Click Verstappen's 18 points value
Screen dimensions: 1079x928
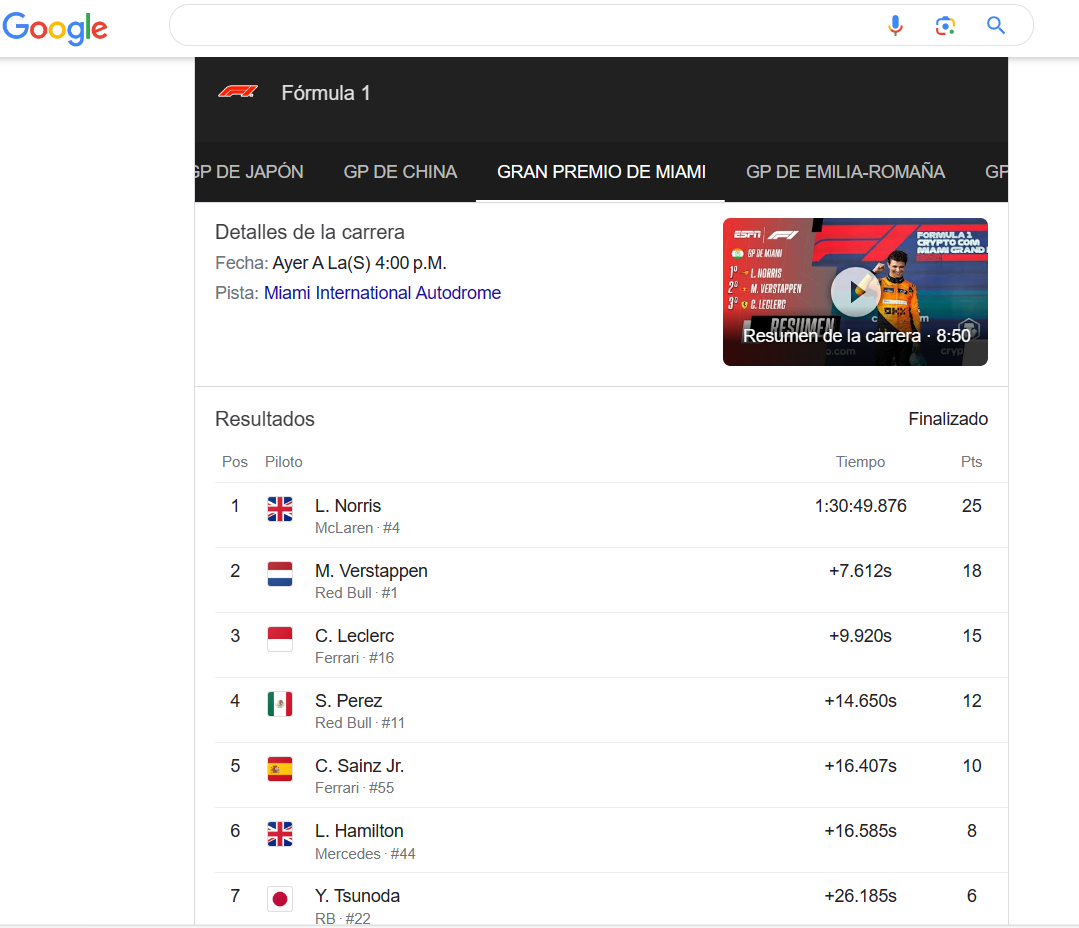[x=972, y=571]
